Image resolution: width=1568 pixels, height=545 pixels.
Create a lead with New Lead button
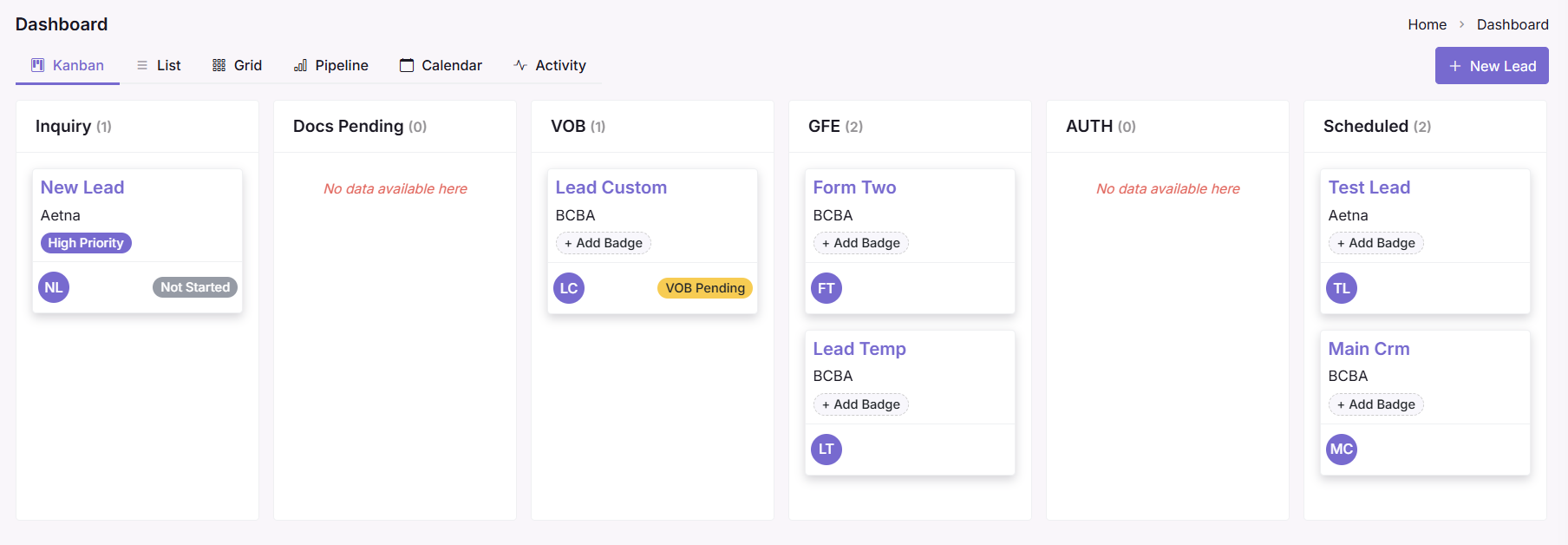click(1492, 66)
